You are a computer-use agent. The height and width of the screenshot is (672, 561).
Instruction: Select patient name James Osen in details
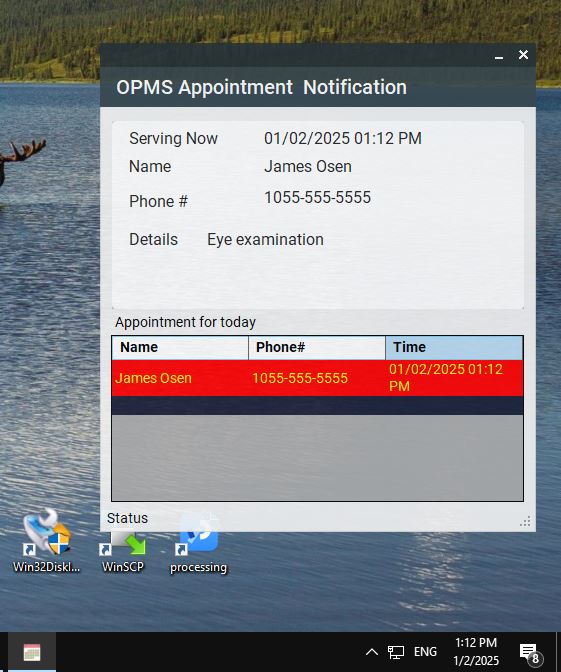[308, 166]
